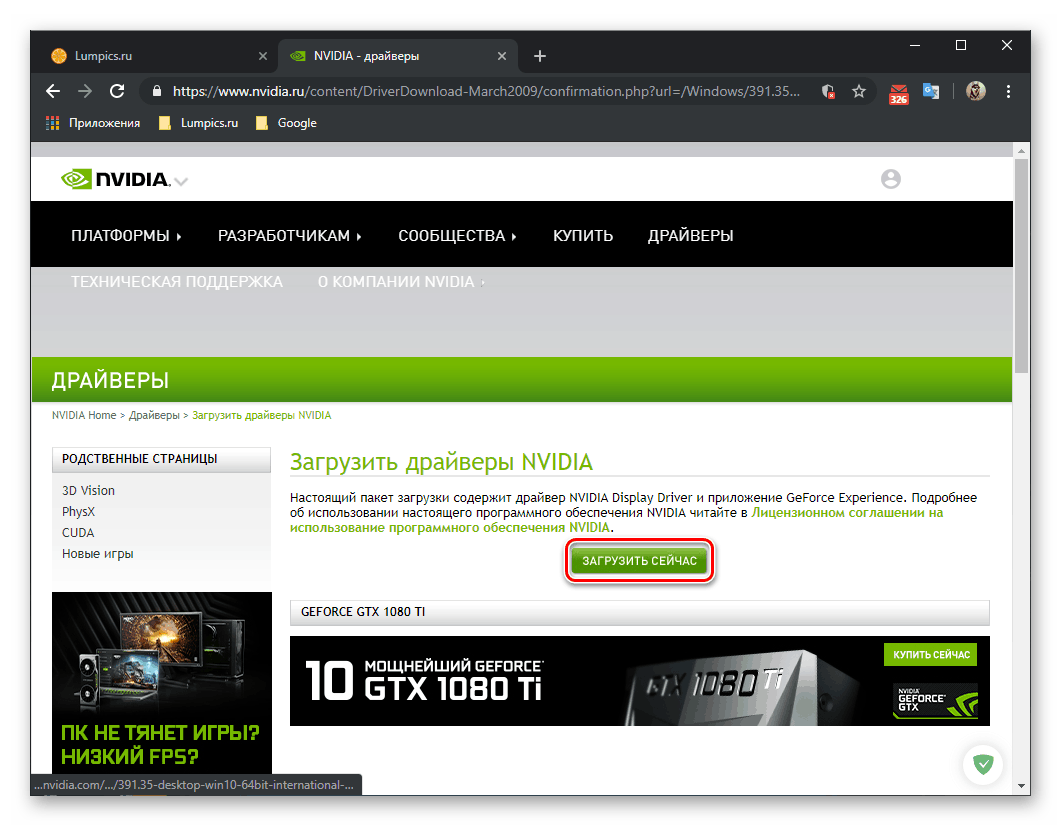Click the Google Translate extension icon
This screenshot has height=826, width=1061.
(x=931, y=91)
